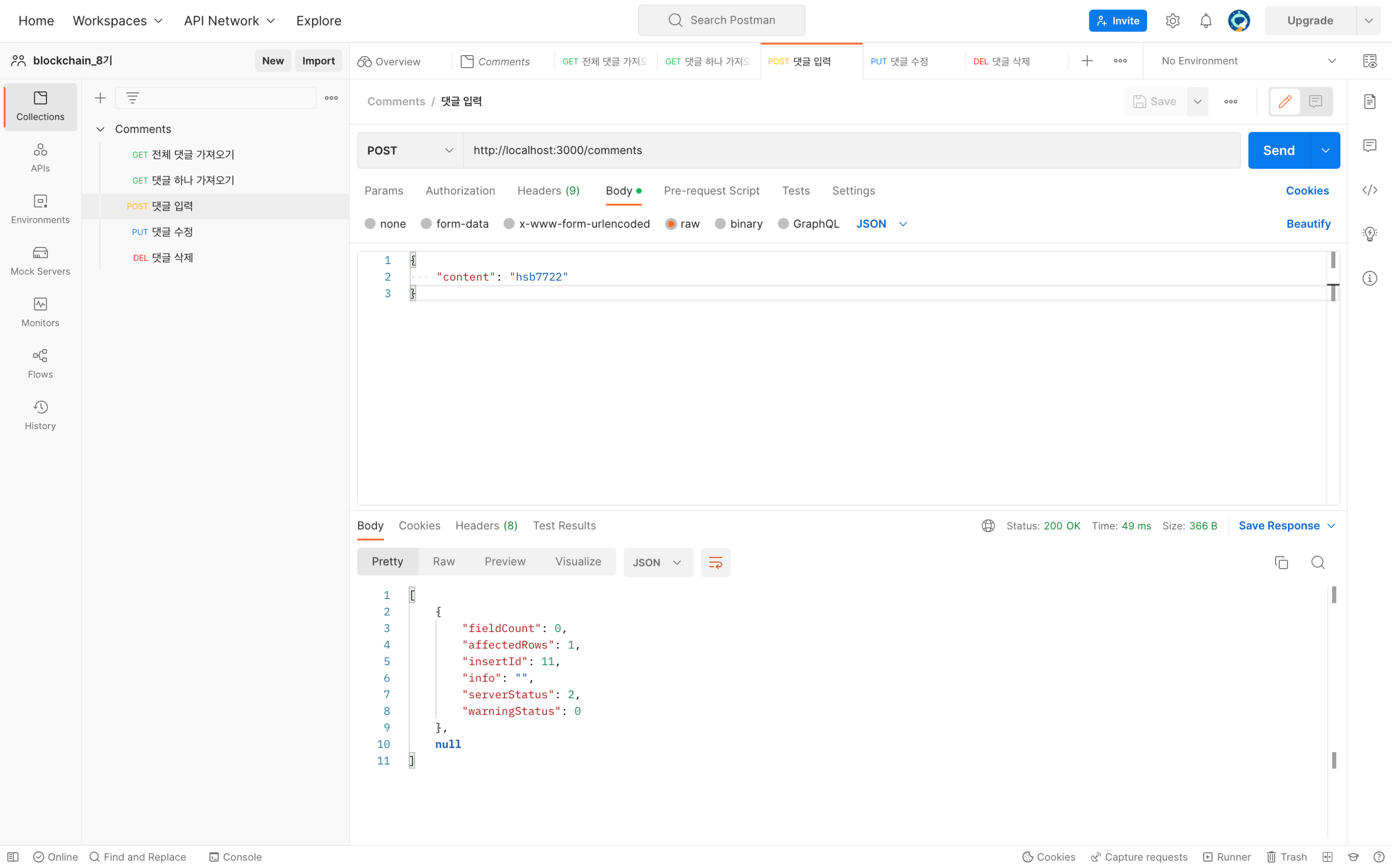The image size is (1392, 868).
Task: Toggle response line wrap
Action: click(x=715, y=563)
